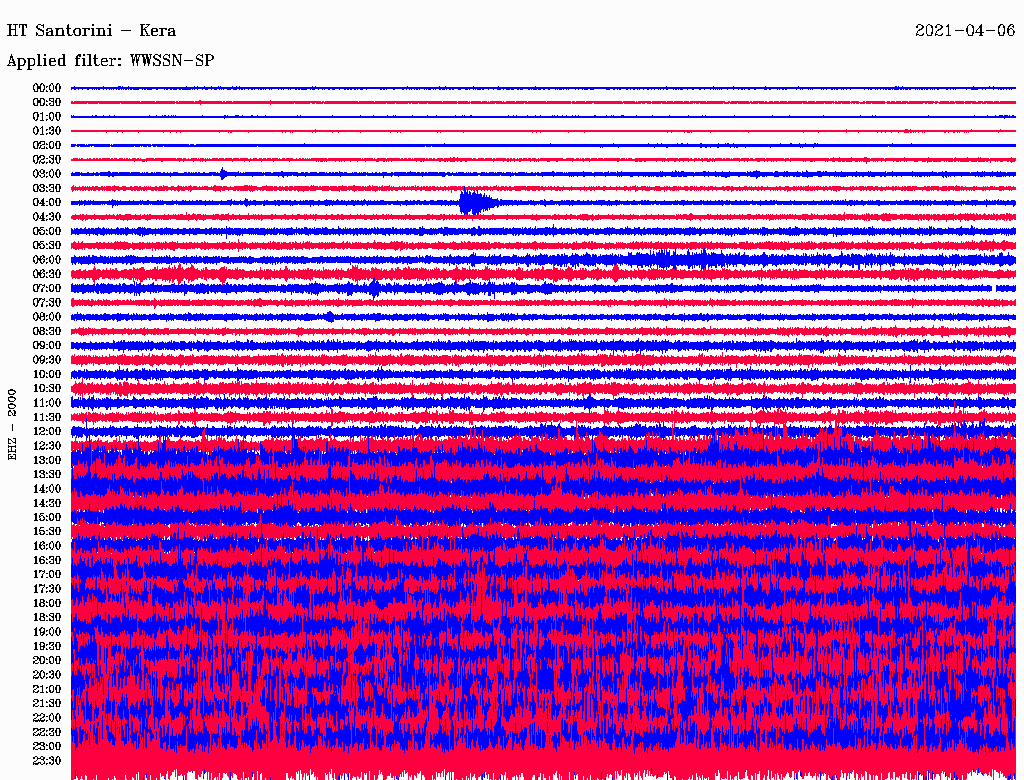Select the 22:30 time label

(47, 732)
